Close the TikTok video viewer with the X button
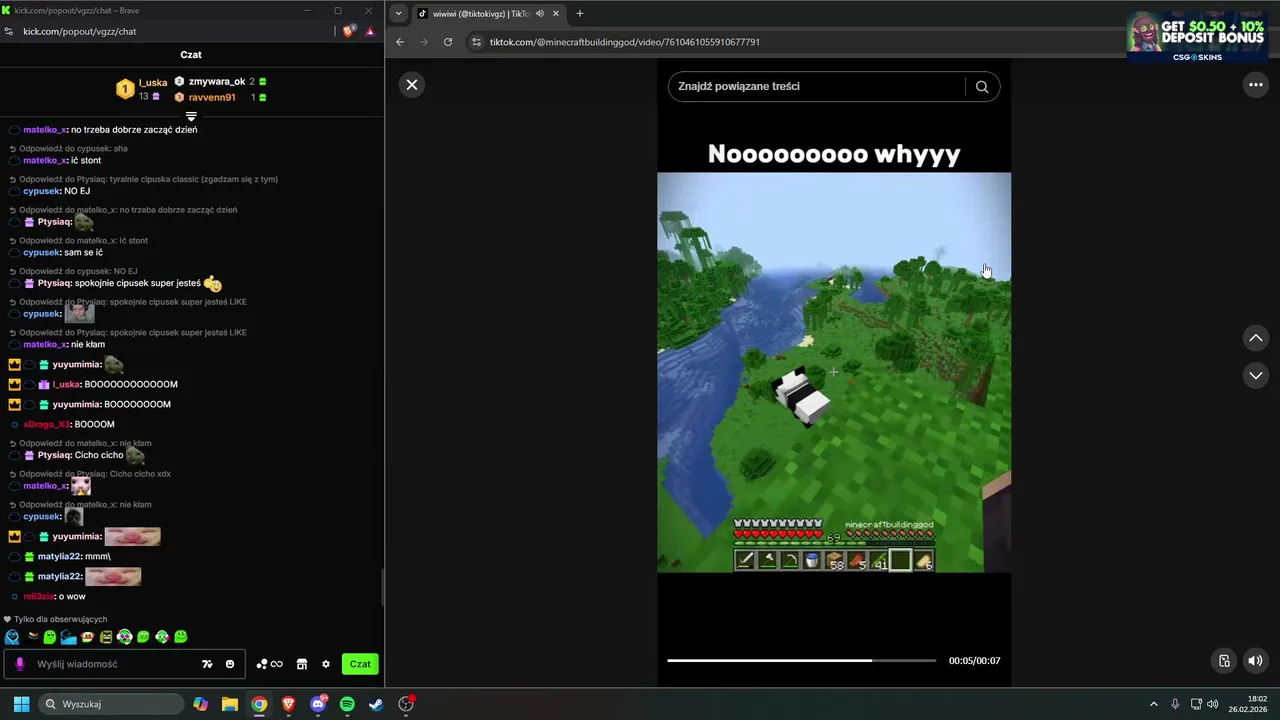1280x720 pixels. pos(411,85)
